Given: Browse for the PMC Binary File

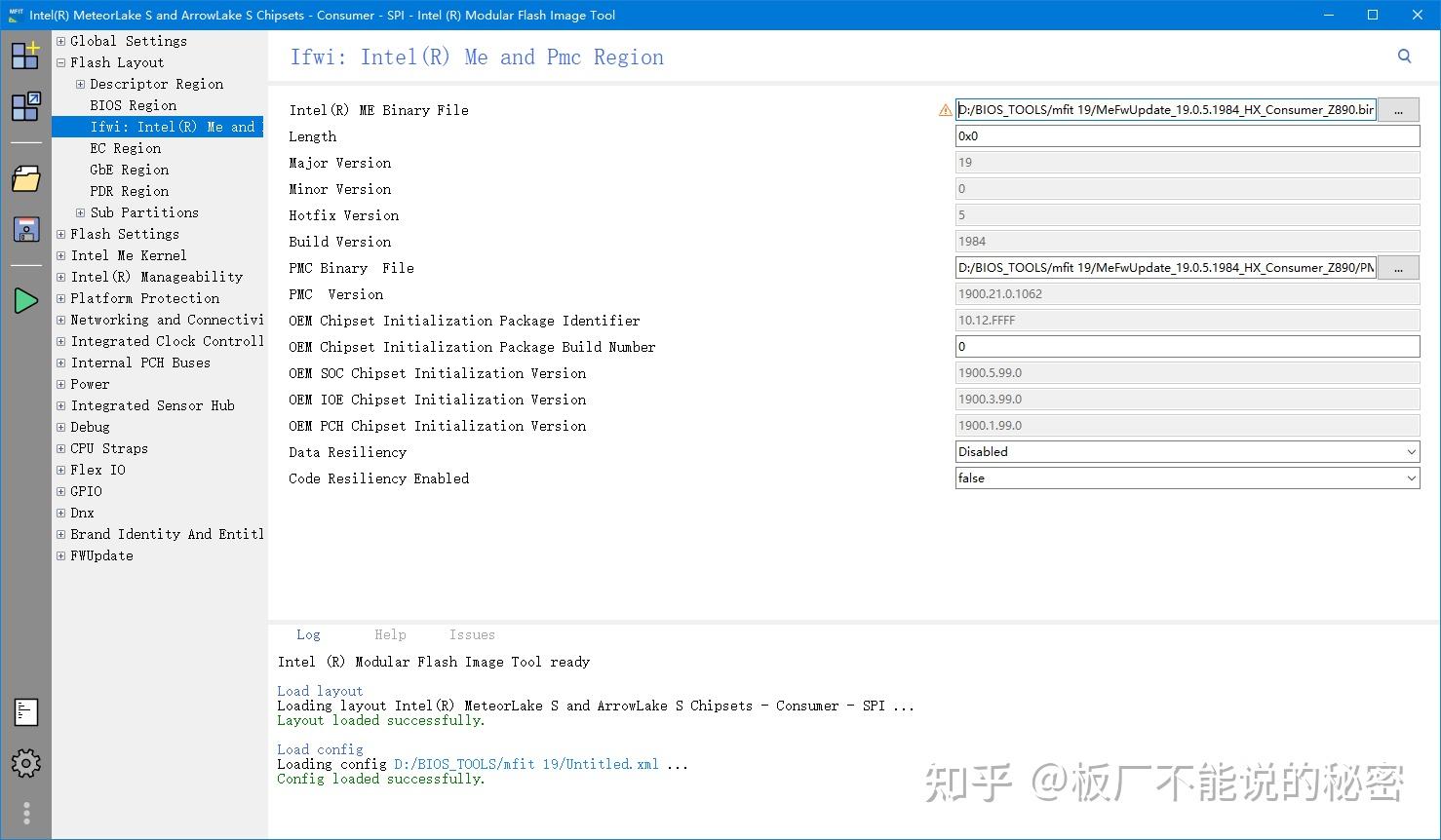Looking at the screenshot, I should [x=1398, y=267].
